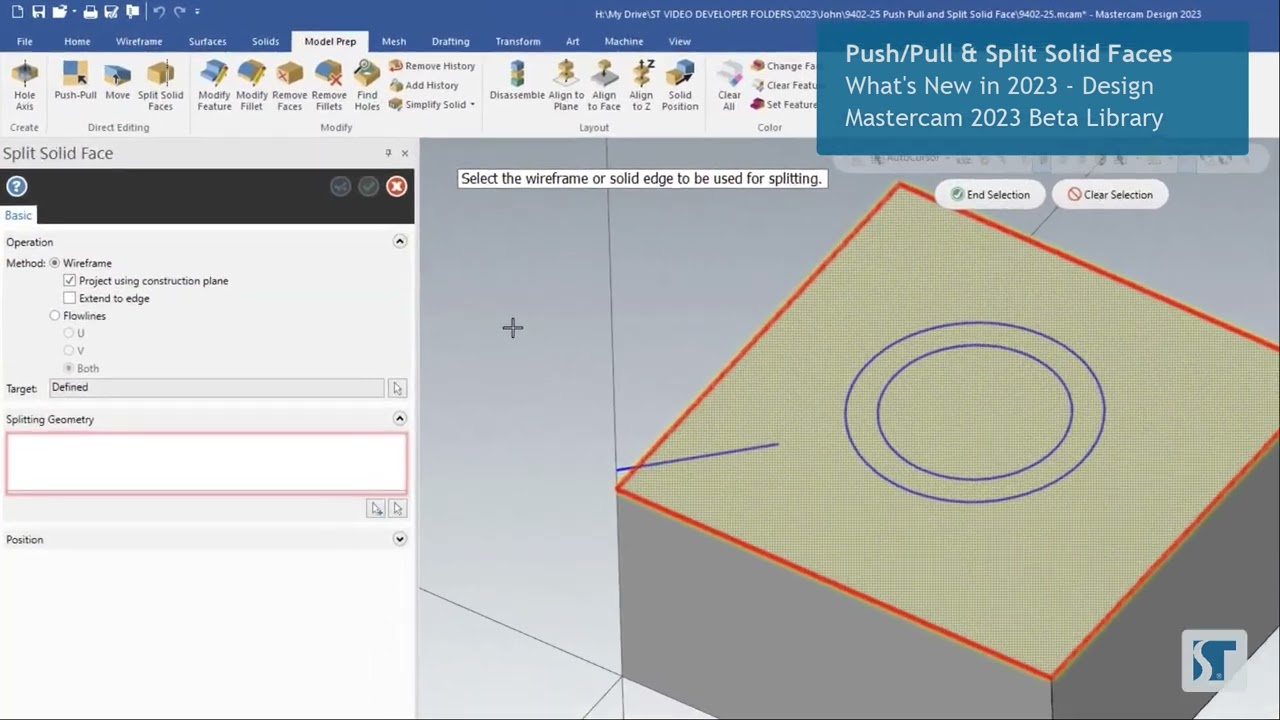Click Change Face color command

click(784, 66)
